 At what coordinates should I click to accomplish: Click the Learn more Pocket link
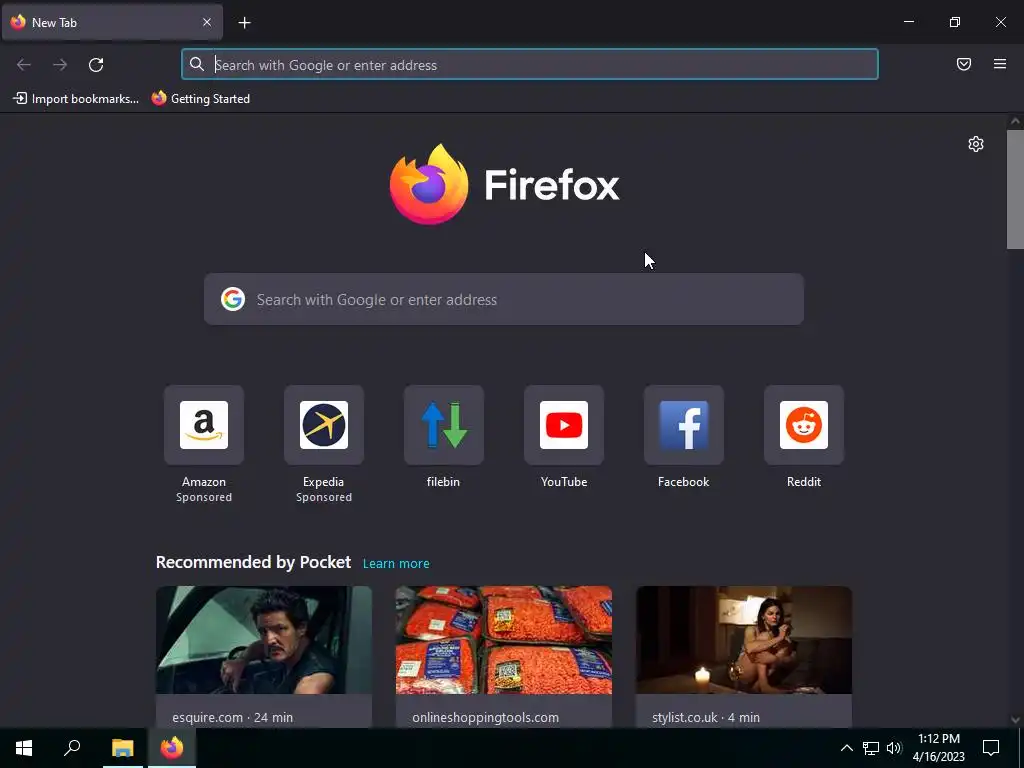click(396, 564)
